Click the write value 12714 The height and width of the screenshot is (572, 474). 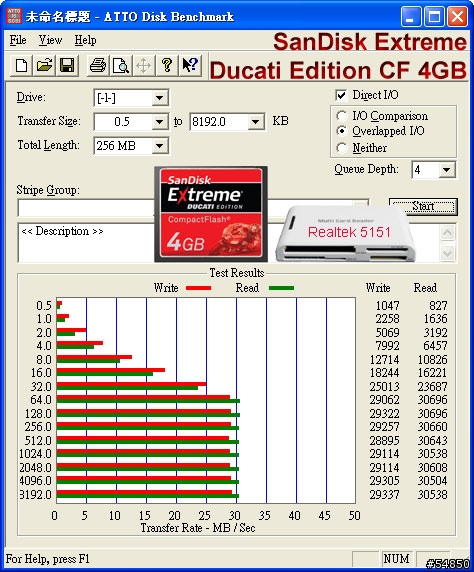point(384,360)
